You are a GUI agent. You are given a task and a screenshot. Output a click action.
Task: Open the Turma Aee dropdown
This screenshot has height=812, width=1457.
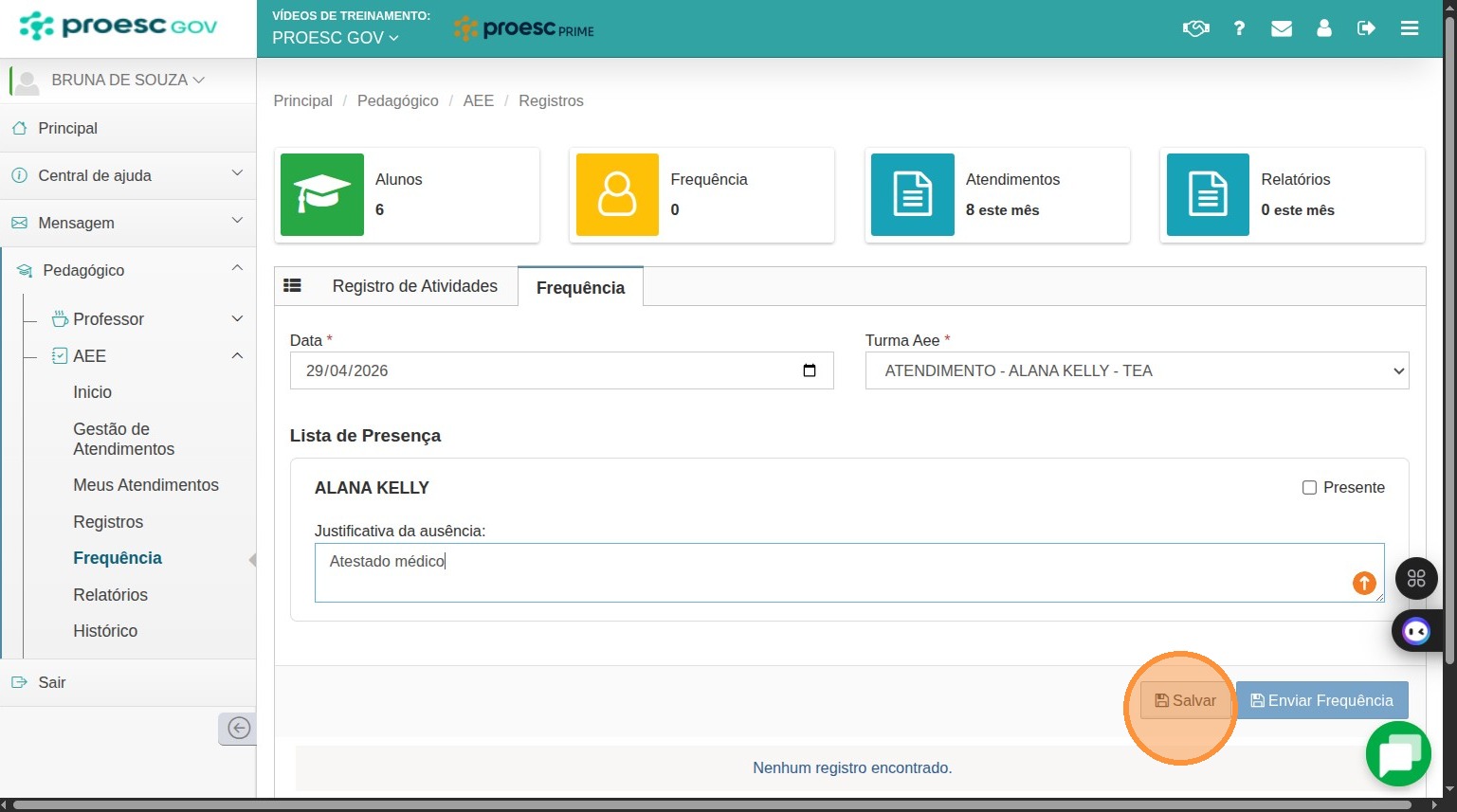click(1137, 370)
